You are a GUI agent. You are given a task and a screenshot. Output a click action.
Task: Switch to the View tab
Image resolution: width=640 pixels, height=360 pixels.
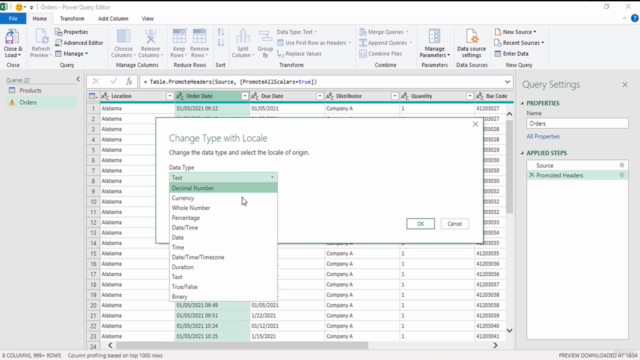(x=148, y=18)
